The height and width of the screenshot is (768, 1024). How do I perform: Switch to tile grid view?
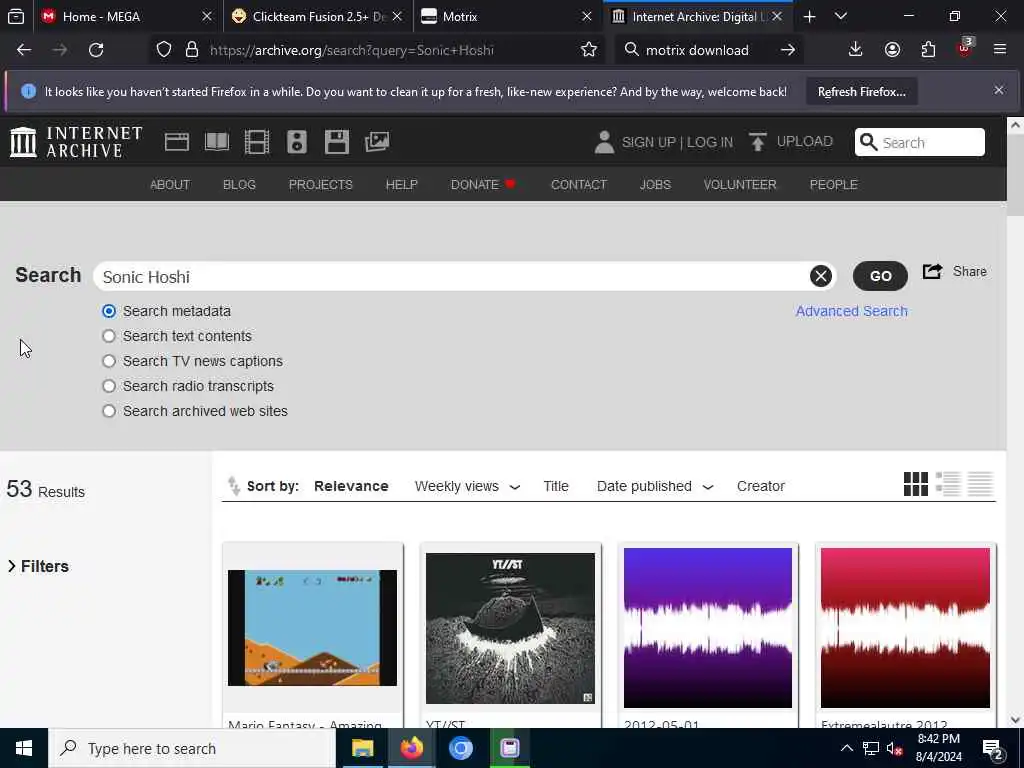tap(916, 484)
